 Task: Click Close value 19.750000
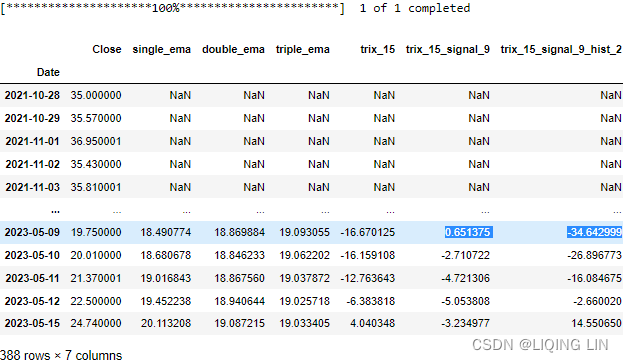pyautogui.click(x=96, y=232)
